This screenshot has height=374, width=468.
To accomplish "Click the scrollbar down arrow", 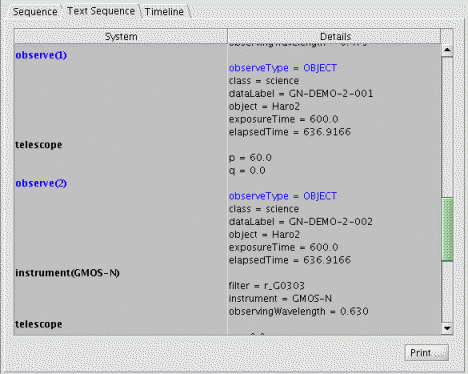I will 447,328.
